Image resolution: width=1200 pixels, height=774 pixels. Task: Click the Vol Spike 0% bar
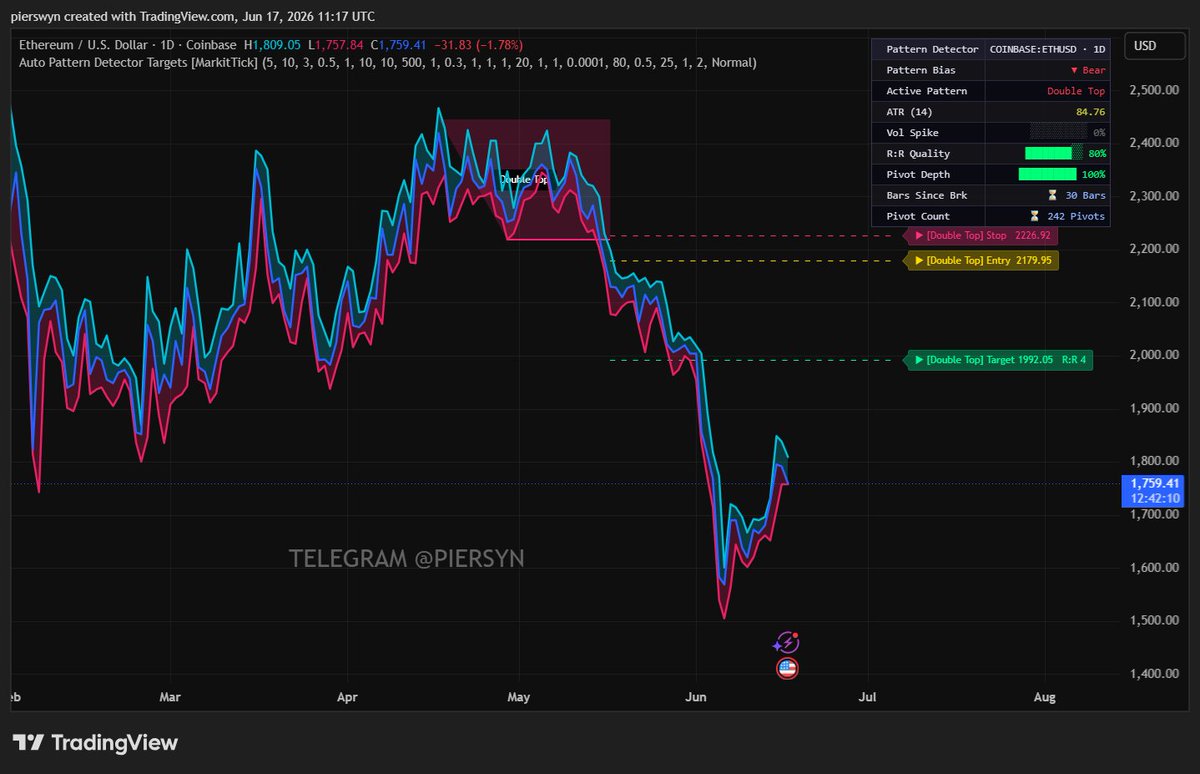coord(1059,133)
